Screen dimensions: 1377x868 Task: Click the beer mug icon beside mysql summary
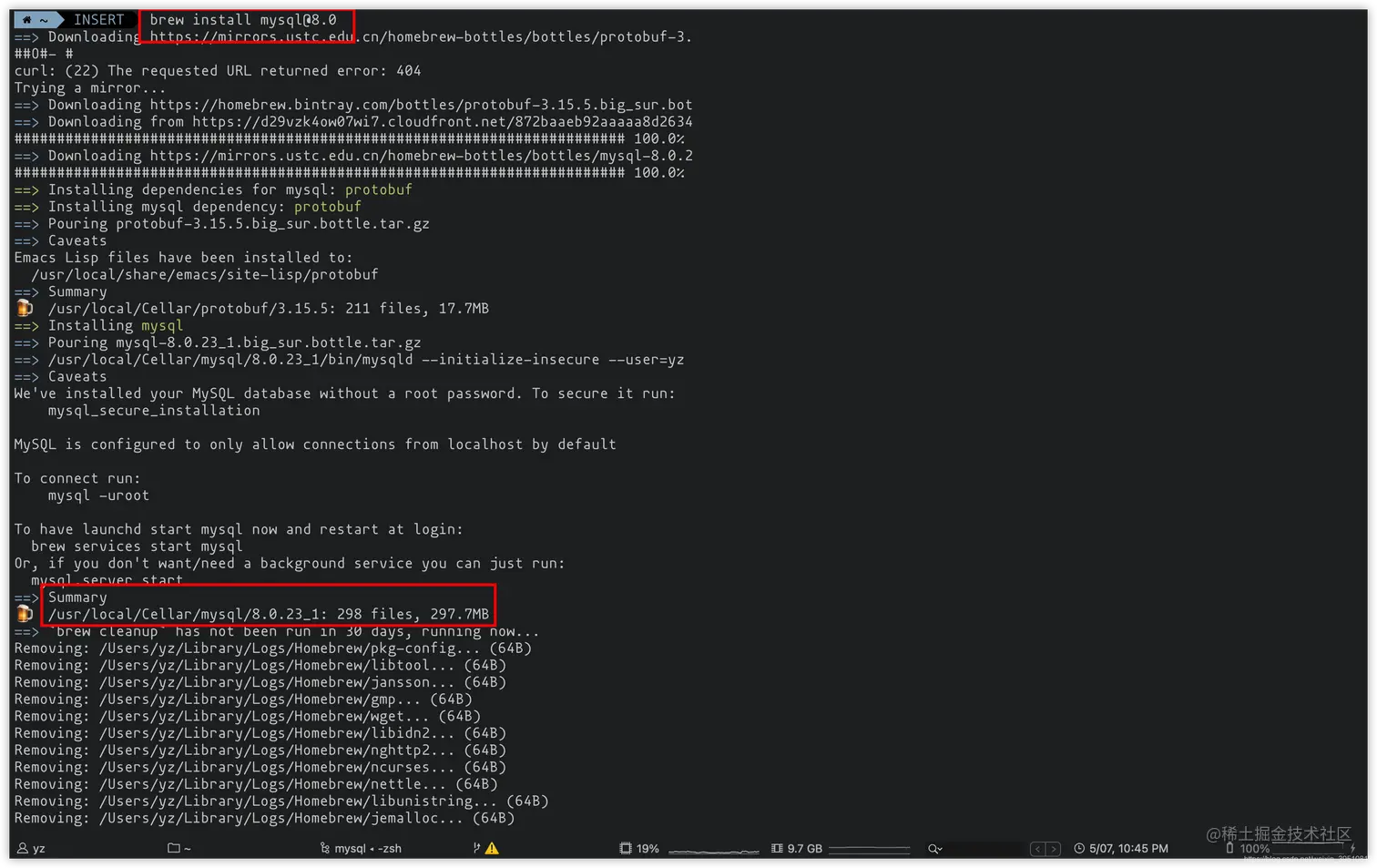click(x=25, y=614)
